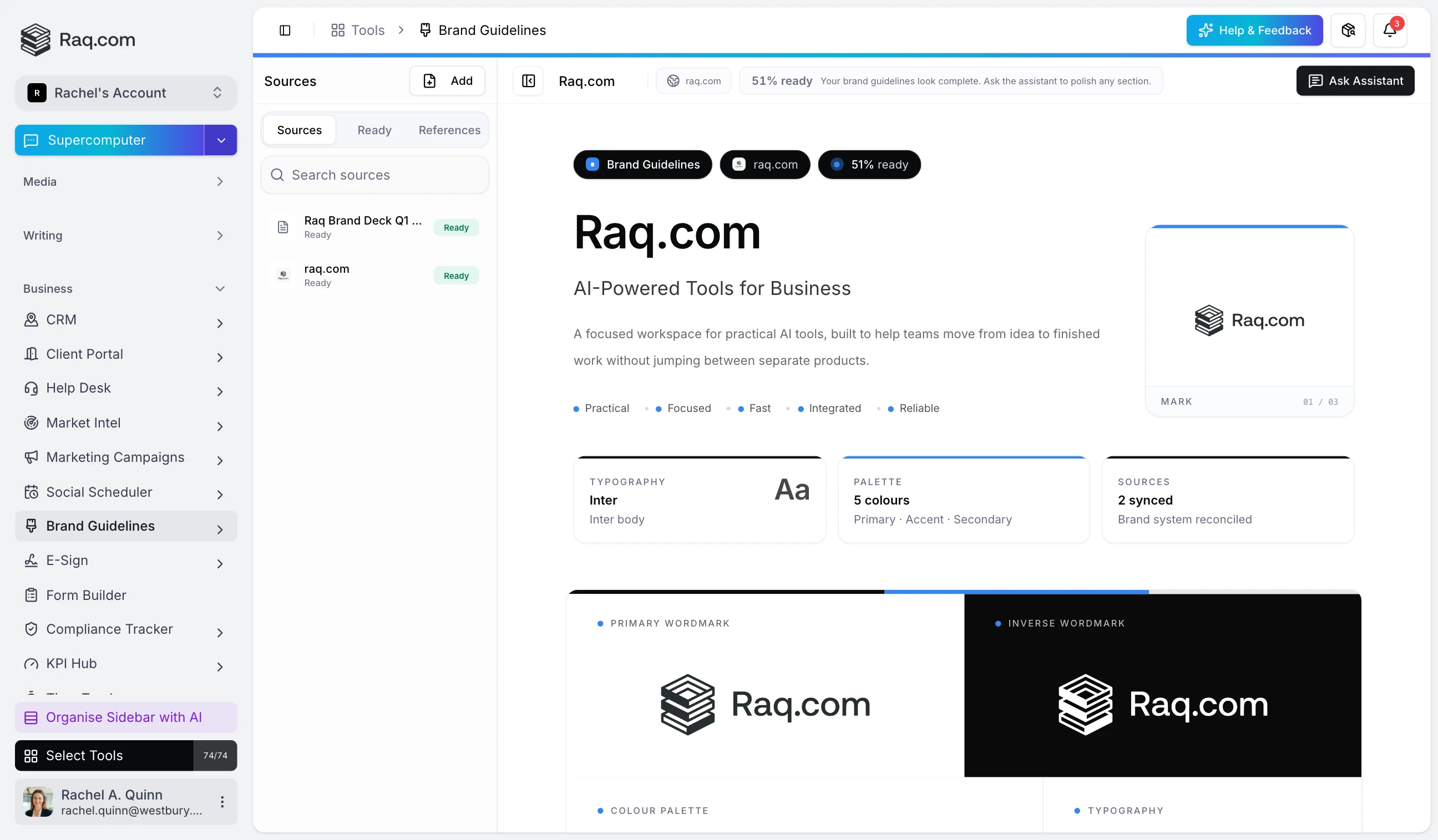Click the KPI Hub gauge icon
1438x840 pixels.
32,664
